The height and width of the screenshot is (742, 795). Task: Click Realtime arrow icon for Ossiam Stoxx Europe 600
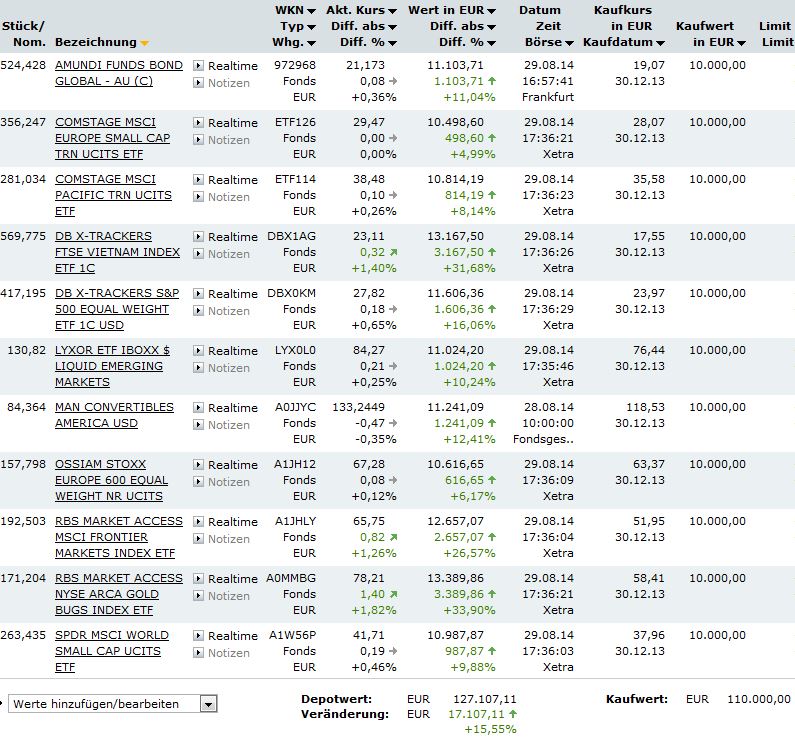pyautogui.click(x=198, y=465)
